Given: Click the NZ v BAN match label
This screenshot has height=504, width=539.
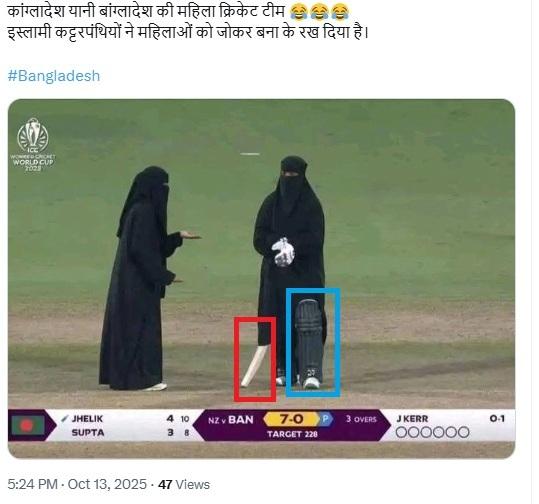Looking at the screenshot, I should [x=231, y=420].
